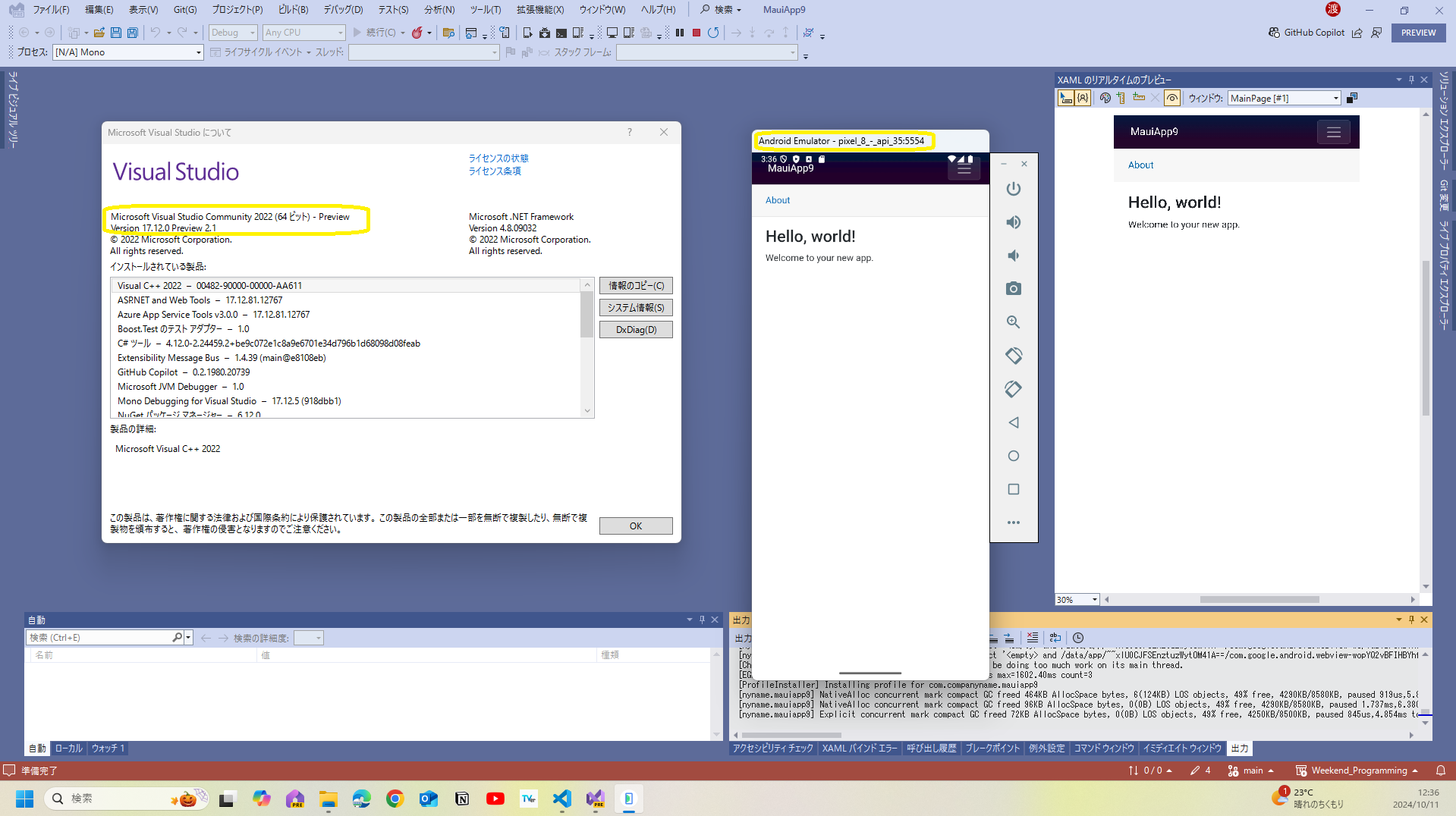
Task: Stop debugging with the red square icon
Action: click(x=697, y=33)
